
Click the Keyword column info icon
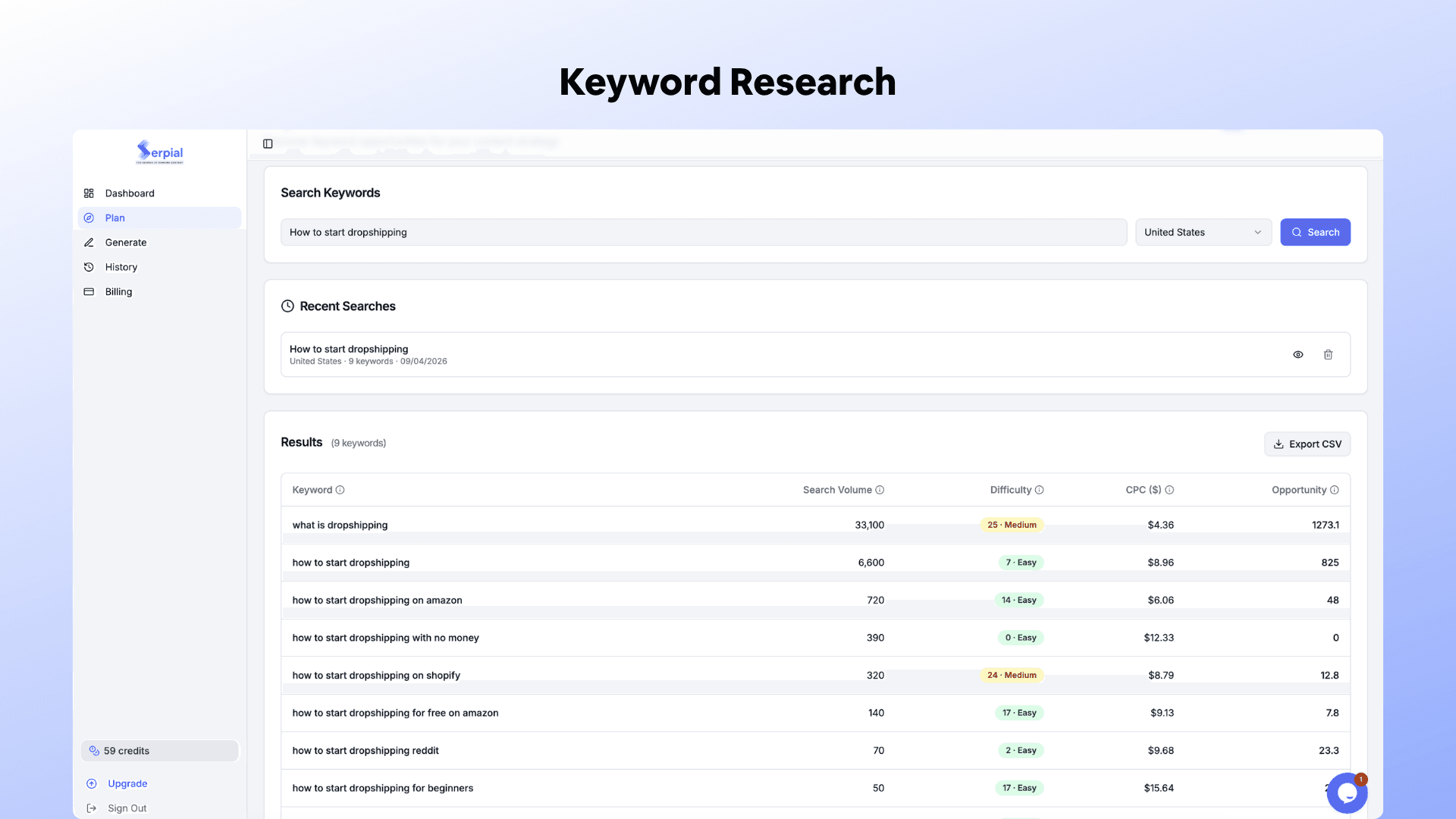pos(340,490)
